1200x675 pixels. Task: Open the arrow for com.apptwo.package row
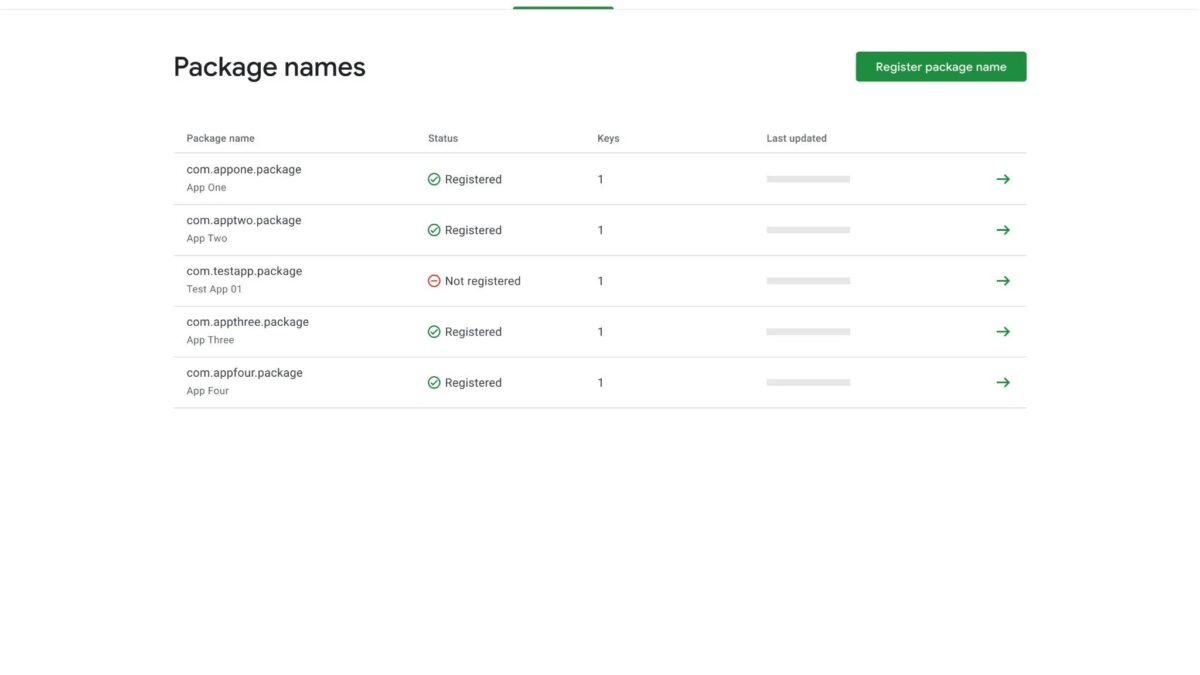coord(1003,229)
